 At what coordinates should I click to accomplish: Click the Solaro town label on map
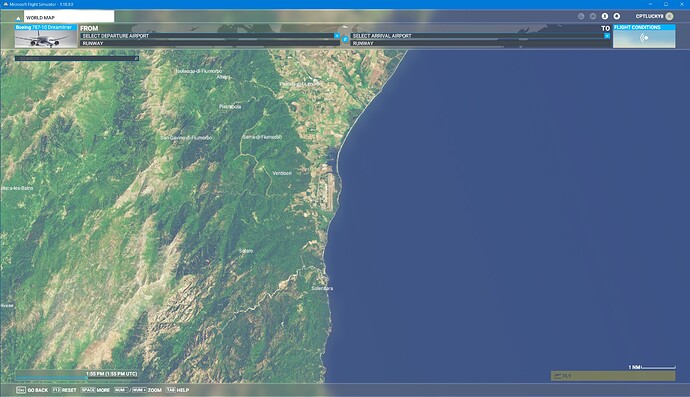click(246, 251)
